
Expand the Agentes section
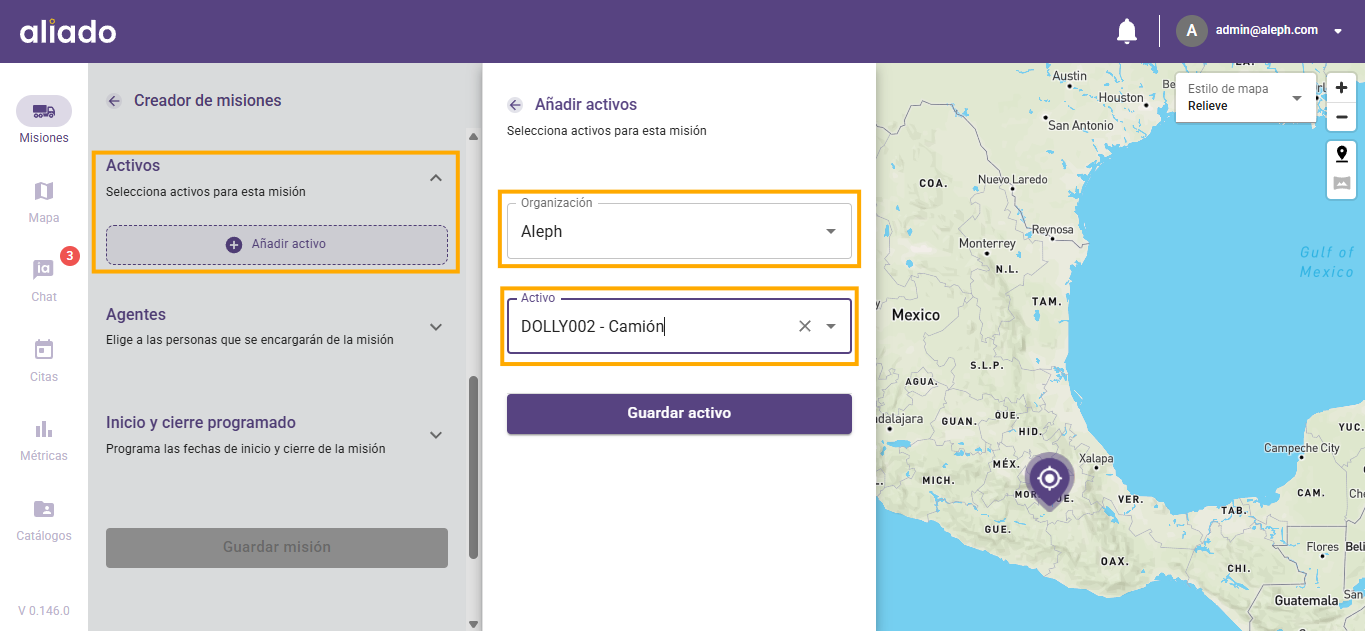435,327
